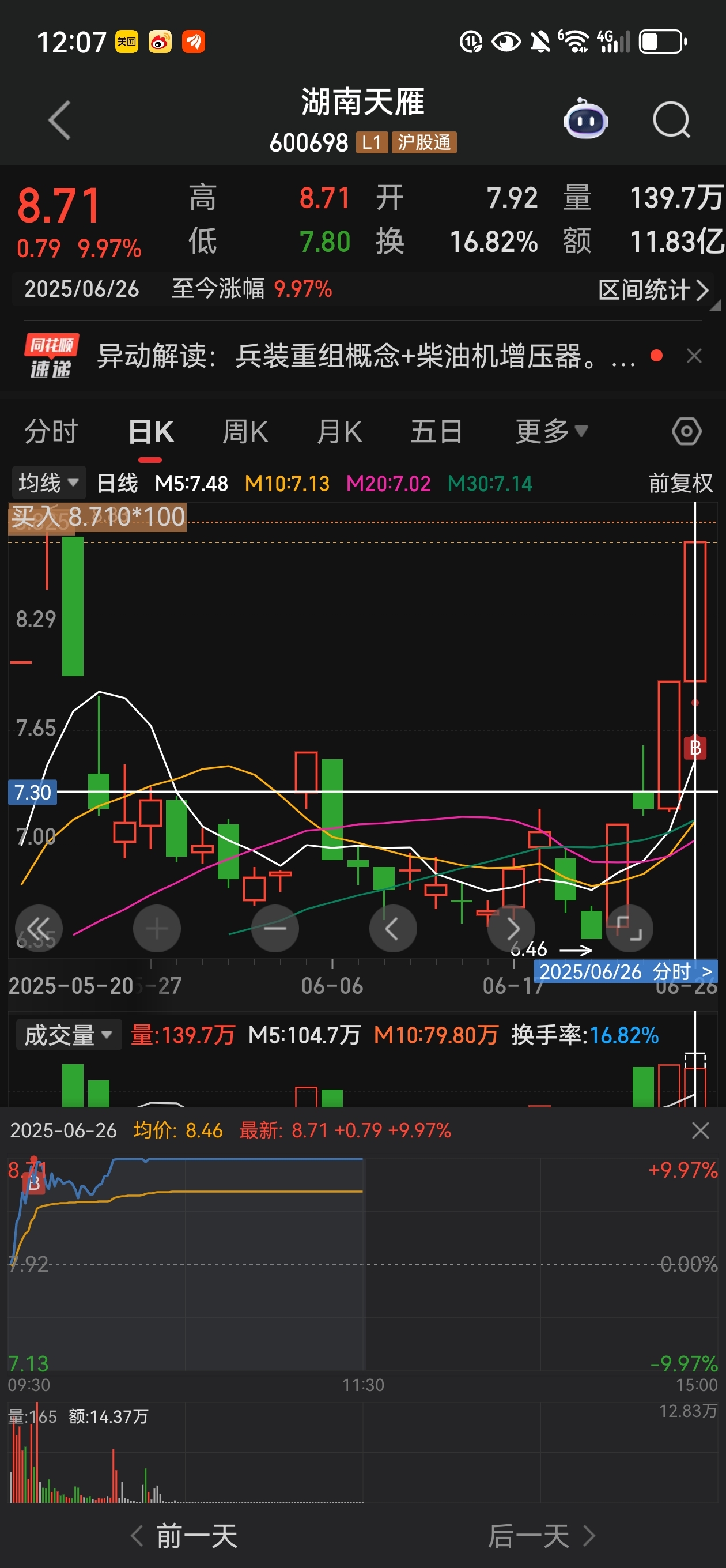
Task: Tap the M10:7.13 moving average value
Action: (286, 483)
